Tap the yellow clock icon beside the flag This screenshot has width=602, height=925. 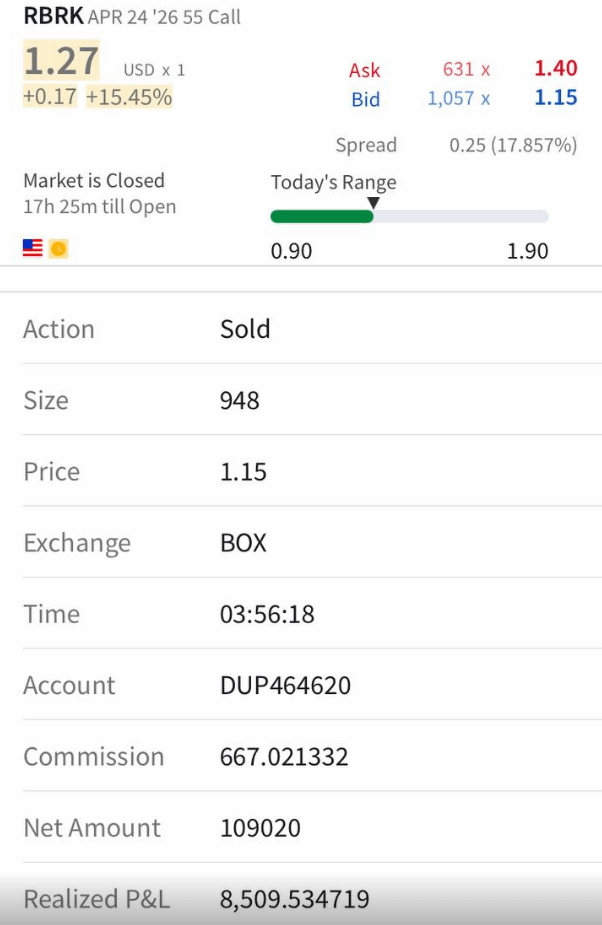point(58,248)
